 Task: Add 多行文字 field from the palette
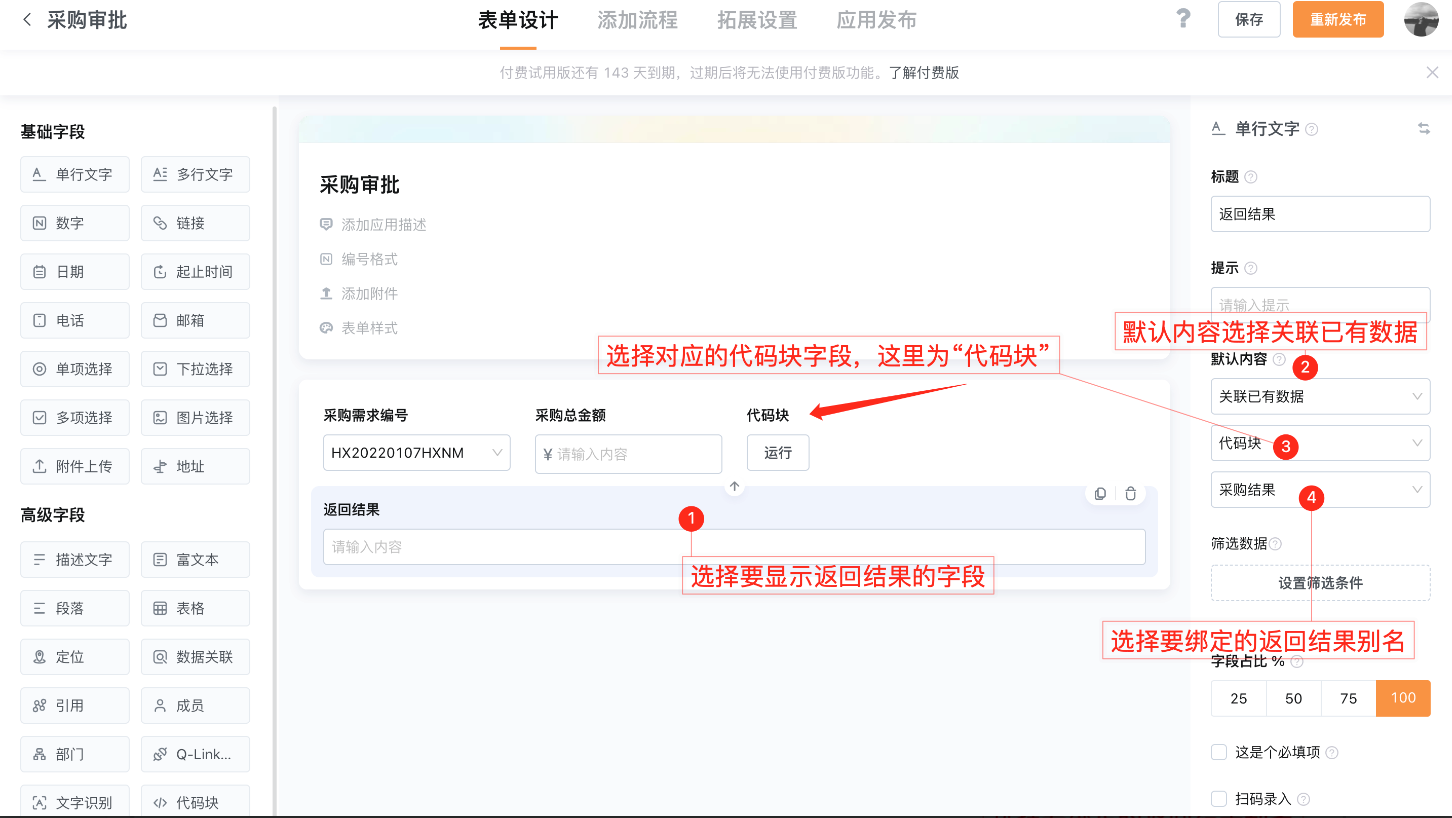(195, 174)
